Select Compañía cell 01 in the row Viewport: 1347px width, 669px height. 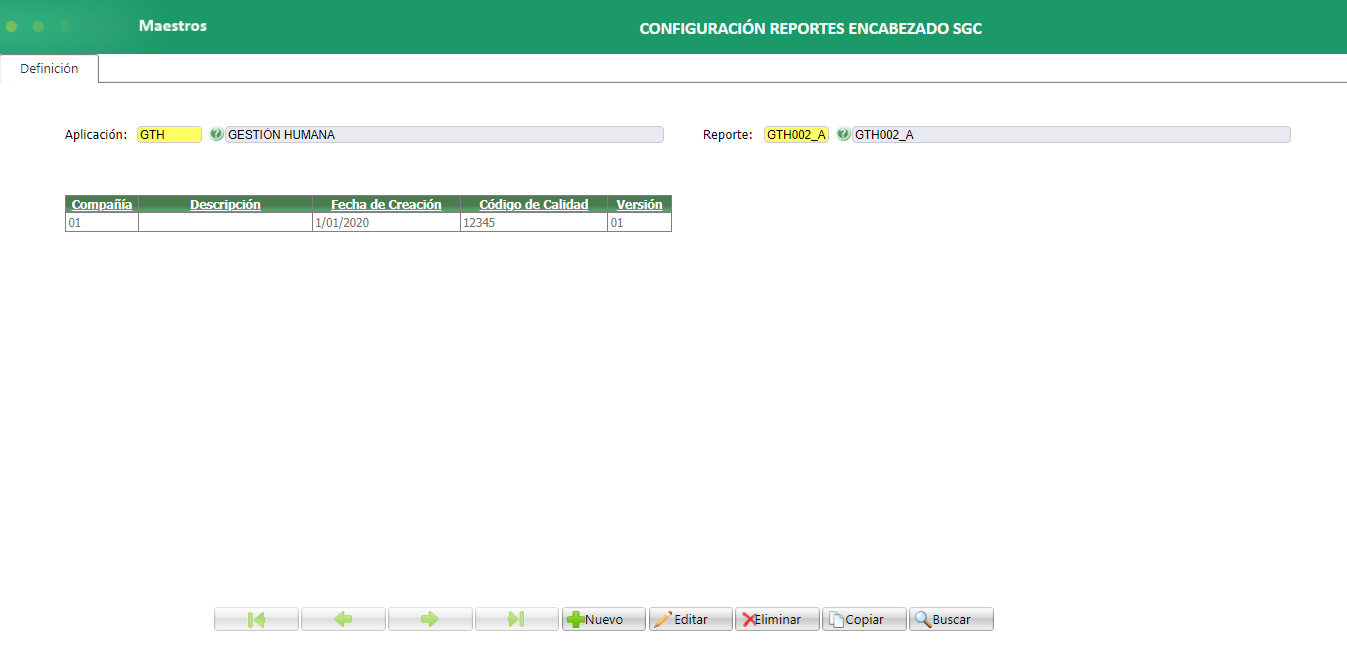click(102, 222)
